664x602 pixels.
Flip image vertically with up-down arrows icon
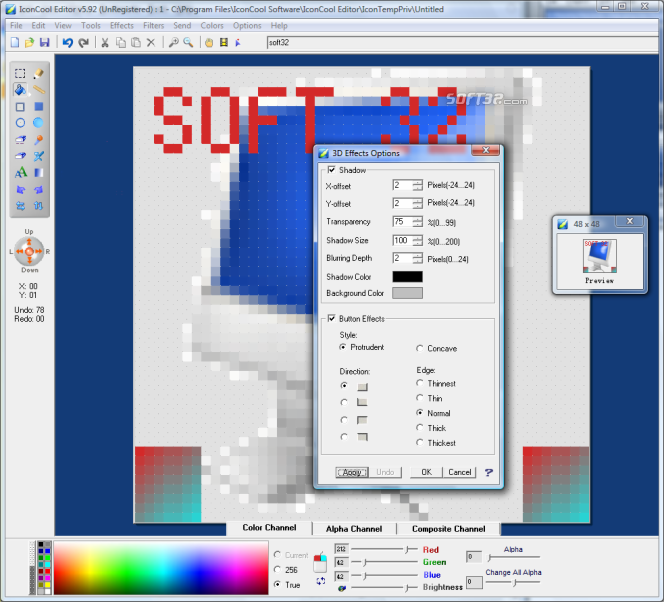pos(38,206)
